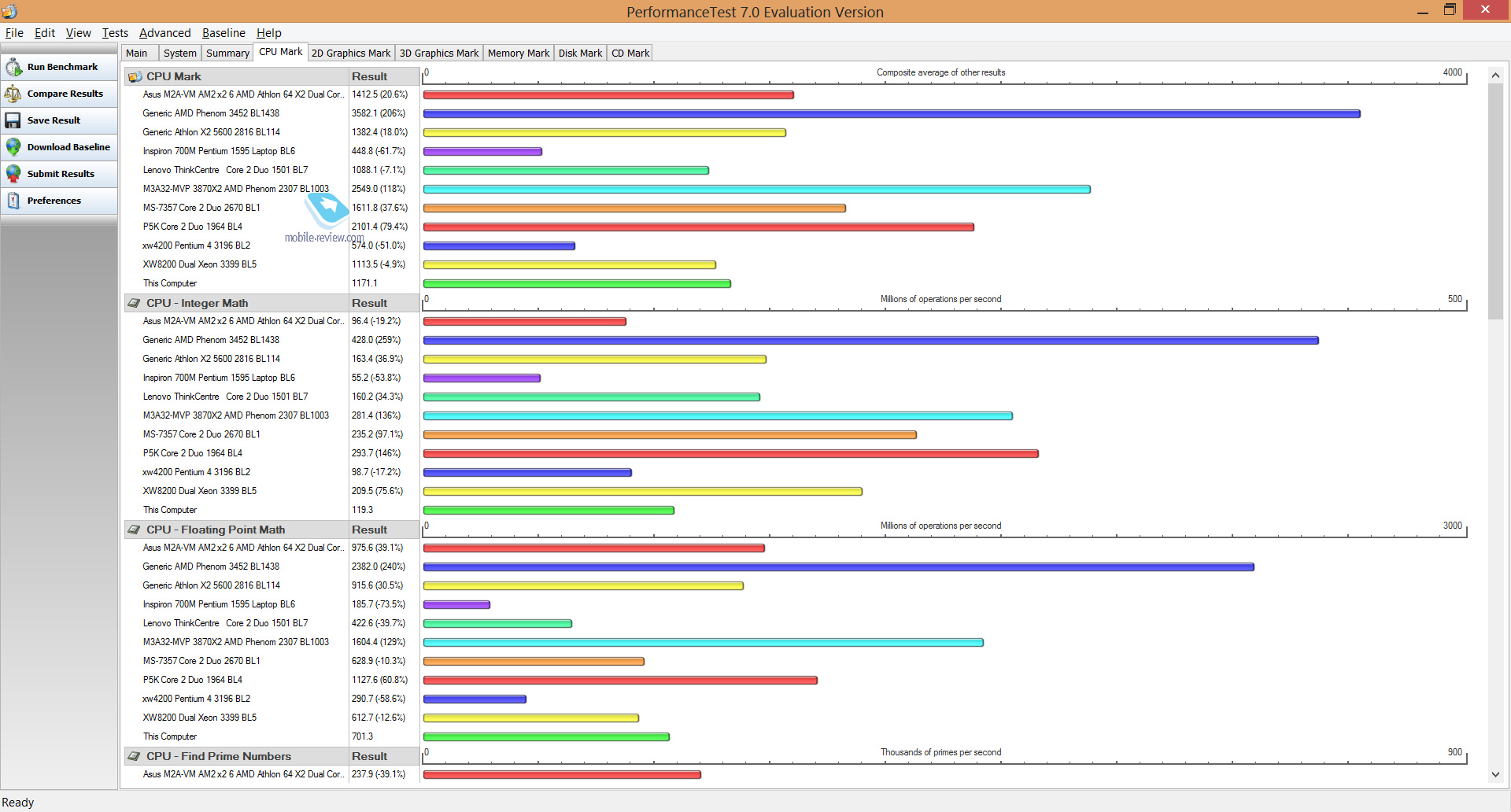Click the 3582.1 (206%) result value
1511x812 pixels.
pos(379,113)
